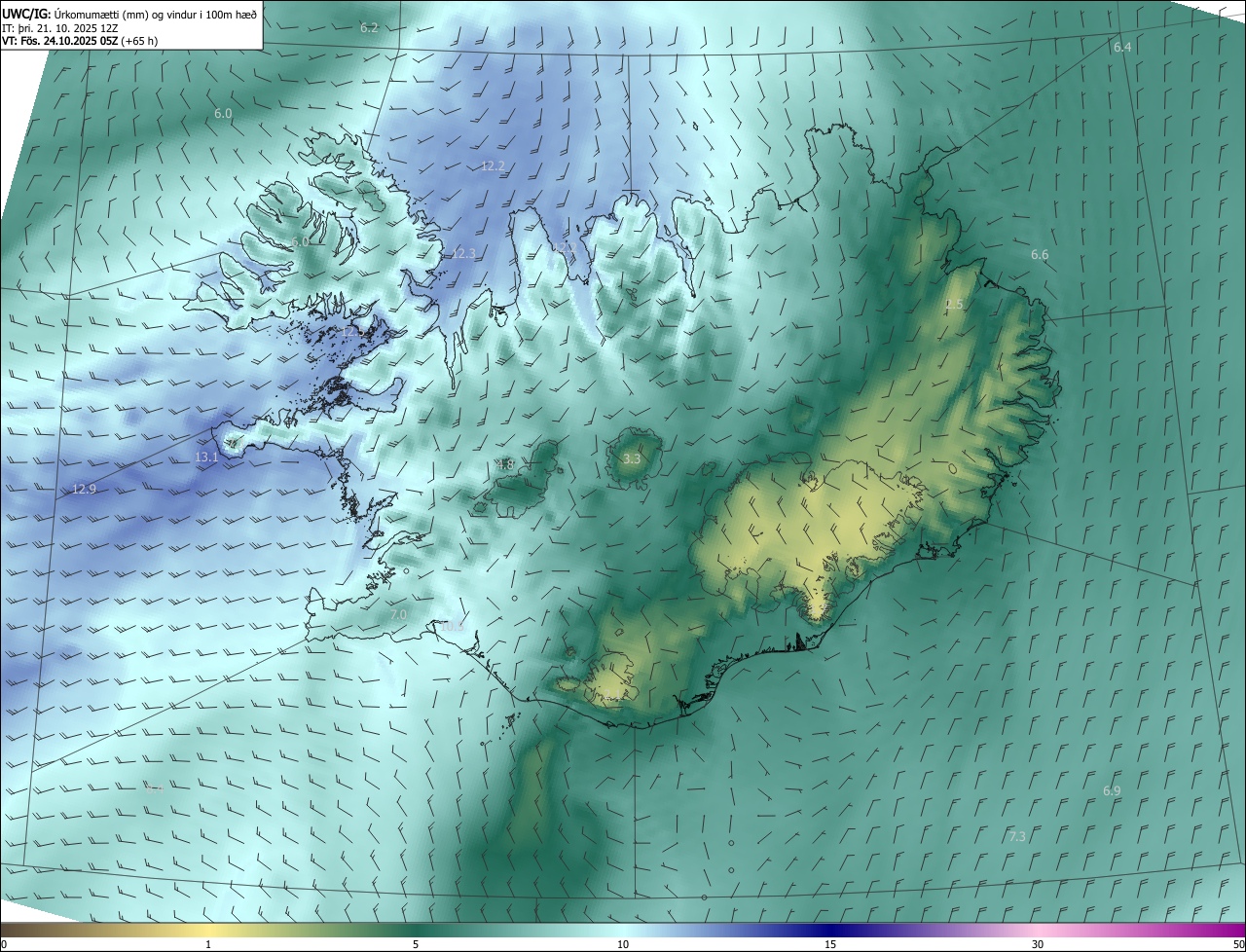The image size is (1246, 952).
Task: Click the 12.5 value label over the bay
Action: point(352,332)
